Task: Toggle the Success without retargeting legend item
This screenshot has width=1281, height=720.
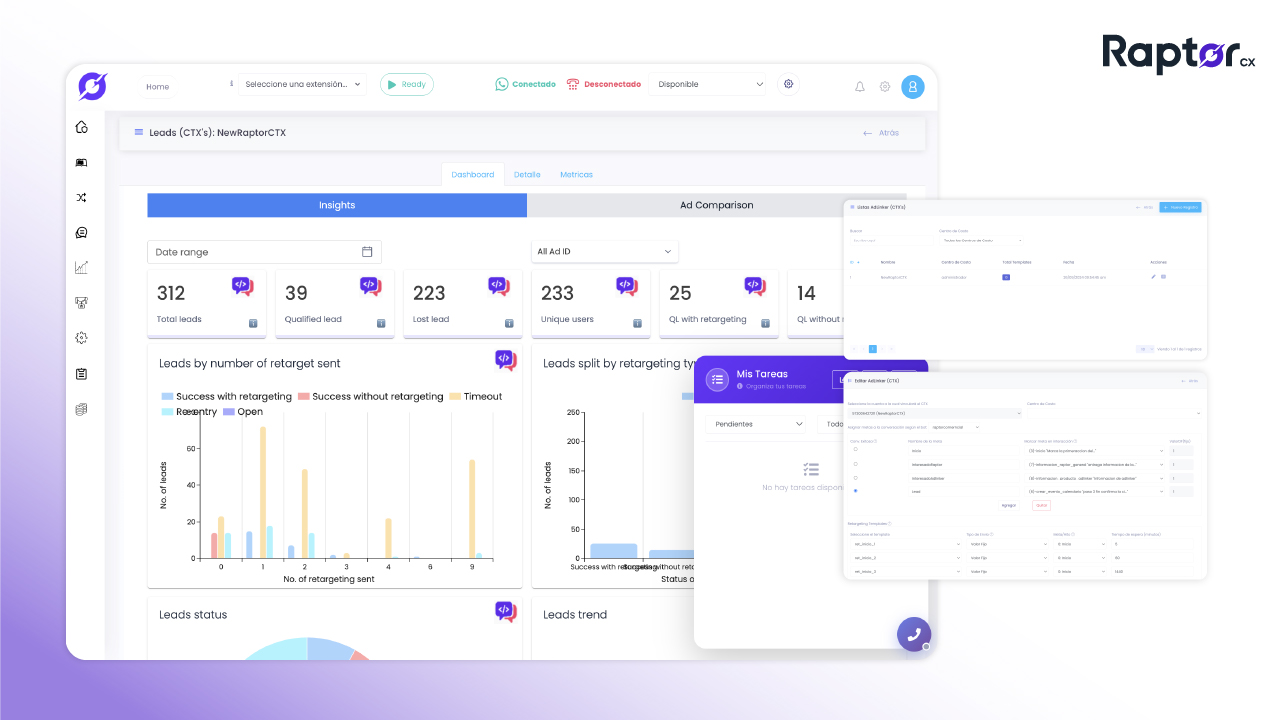Action: tap(370, 396)
